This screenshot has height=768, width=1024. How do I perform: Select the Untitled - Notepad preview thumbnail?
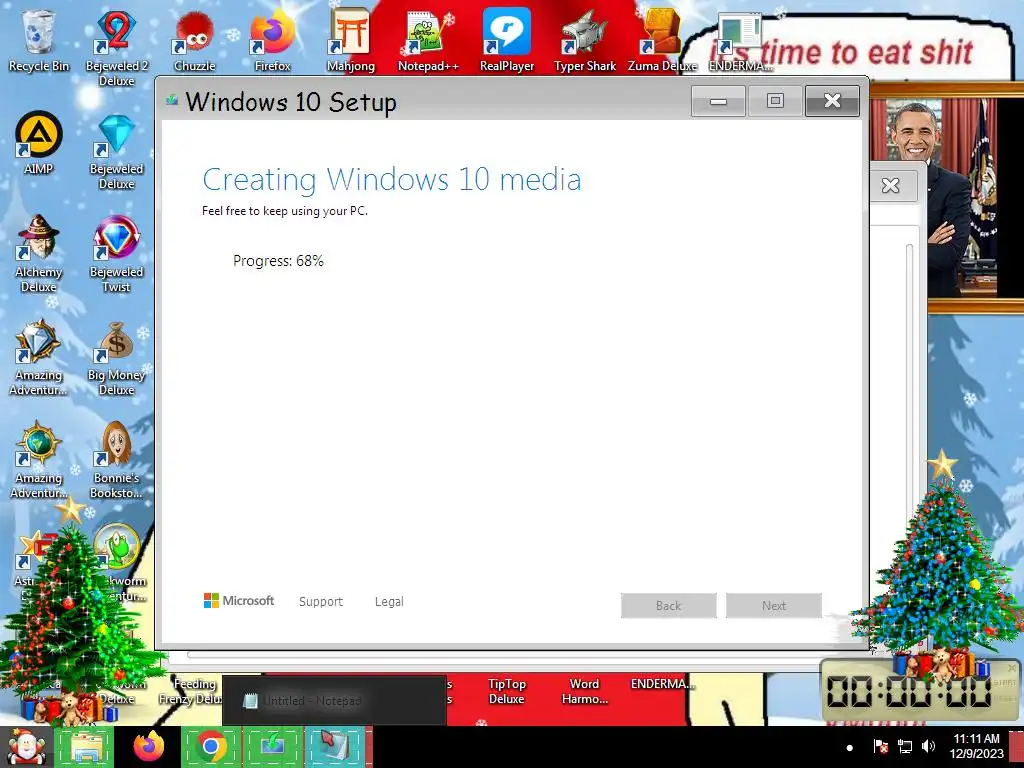pos(334,701)
